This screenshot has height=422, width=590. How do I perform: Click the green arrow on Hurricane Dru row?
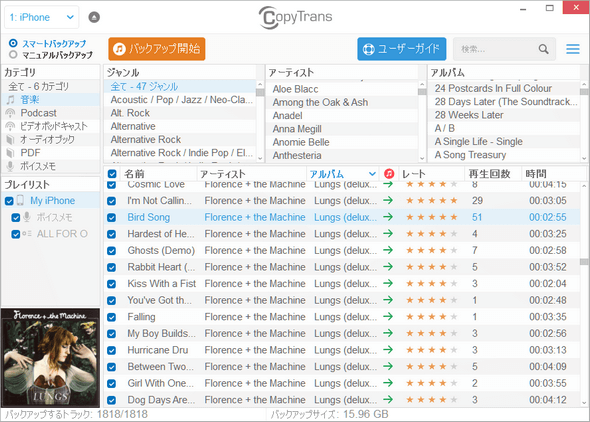pyautogui.click(x=388, y=350)
